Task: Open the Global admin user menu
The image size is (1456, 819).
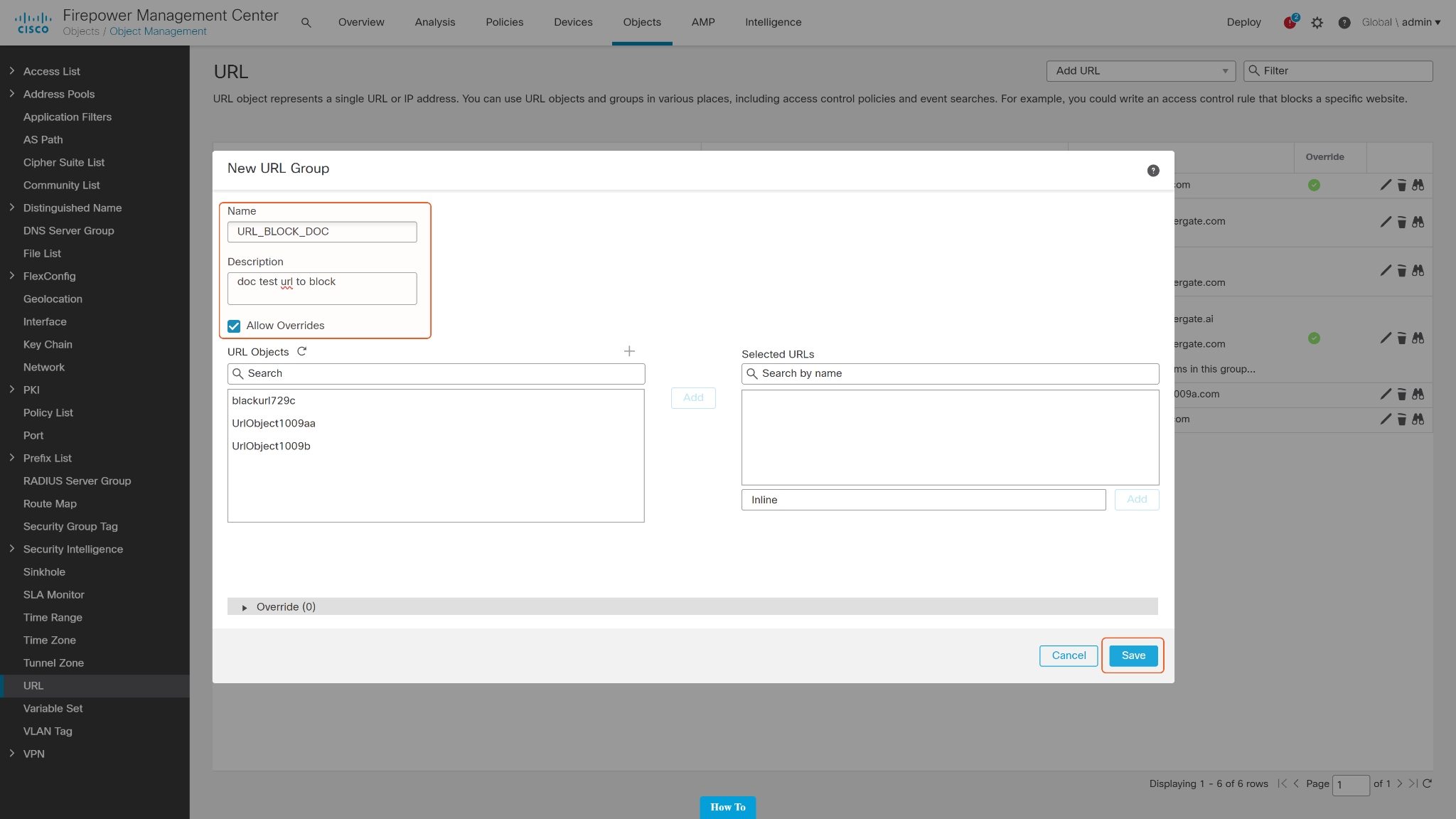Action: coord(1401,23)
